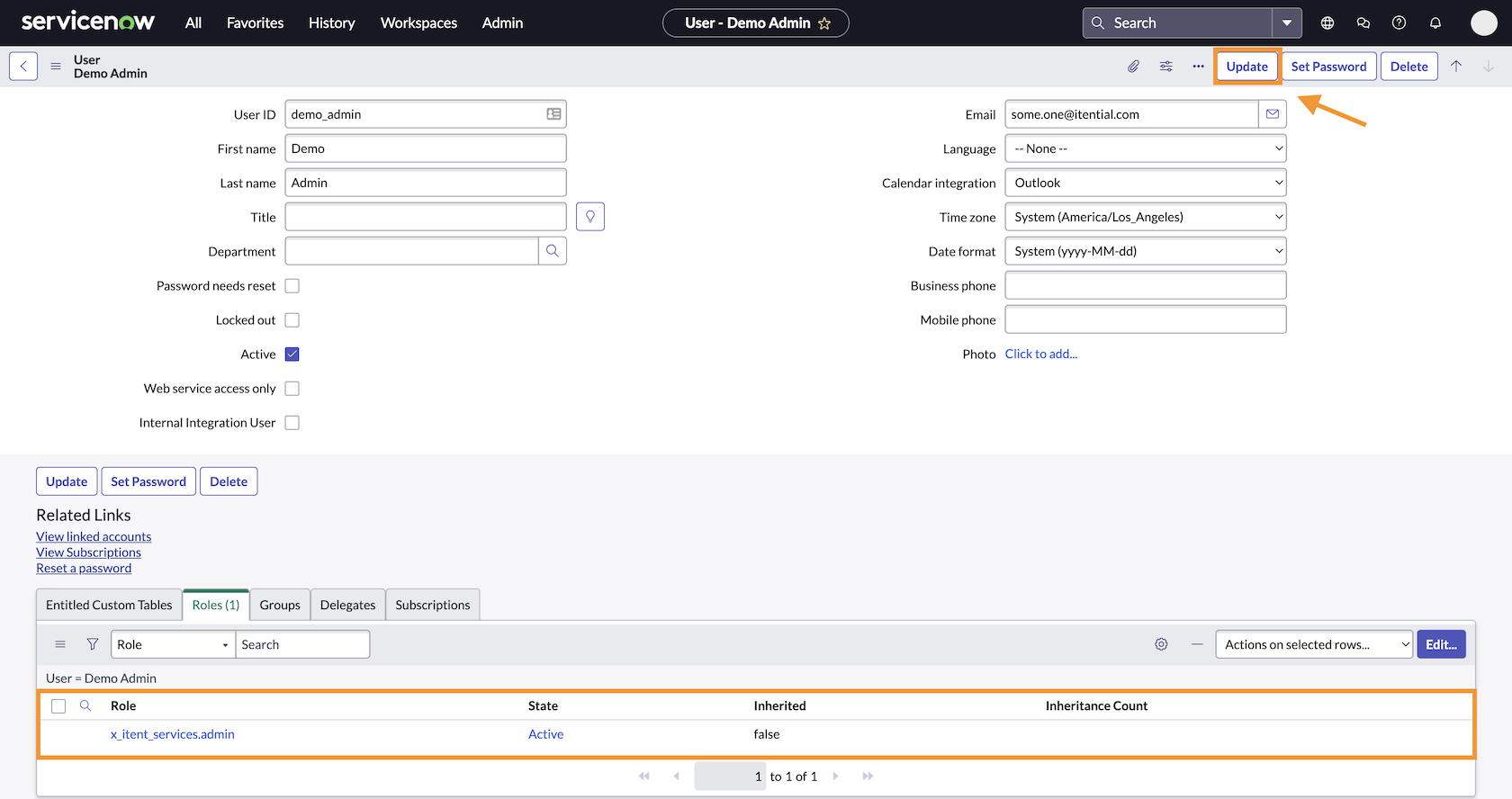Check Password needs reset checkbox
This screenshot has height=799, width=1512.
click(x=292, y=286)
